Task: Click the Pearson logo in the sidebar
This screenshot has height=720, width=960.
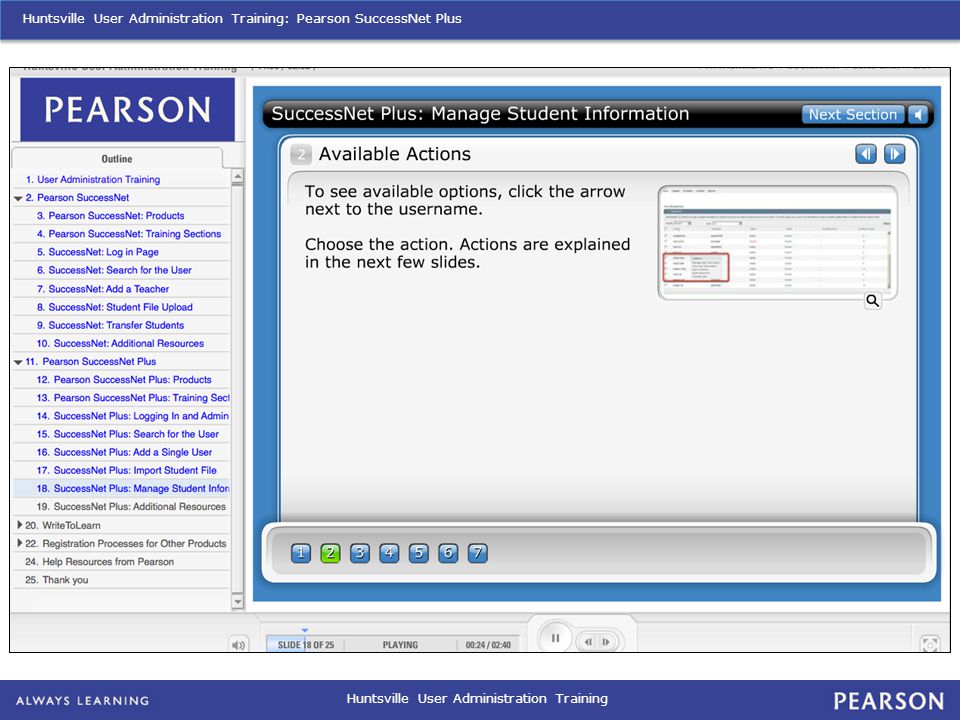Action: (x=127, y=110)
